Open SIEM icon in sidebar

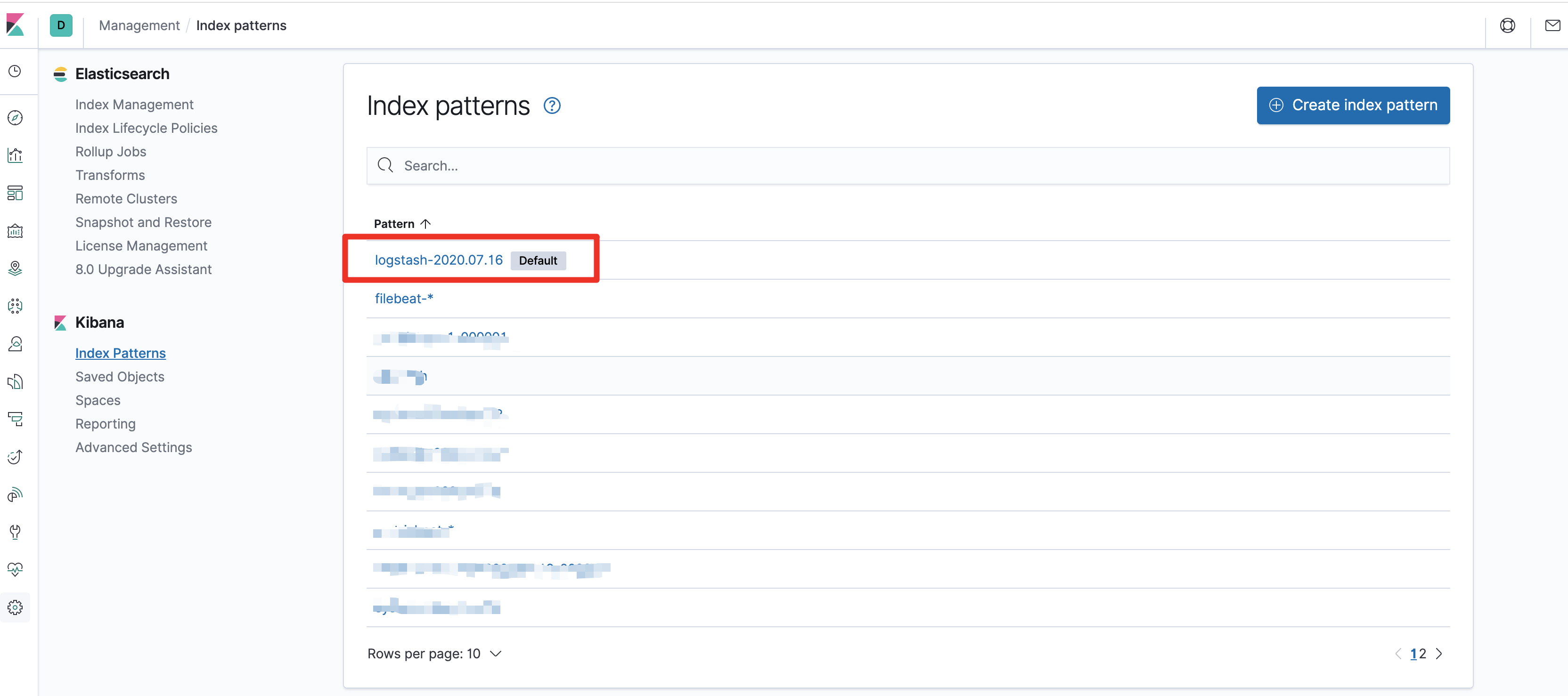[15, 494]
